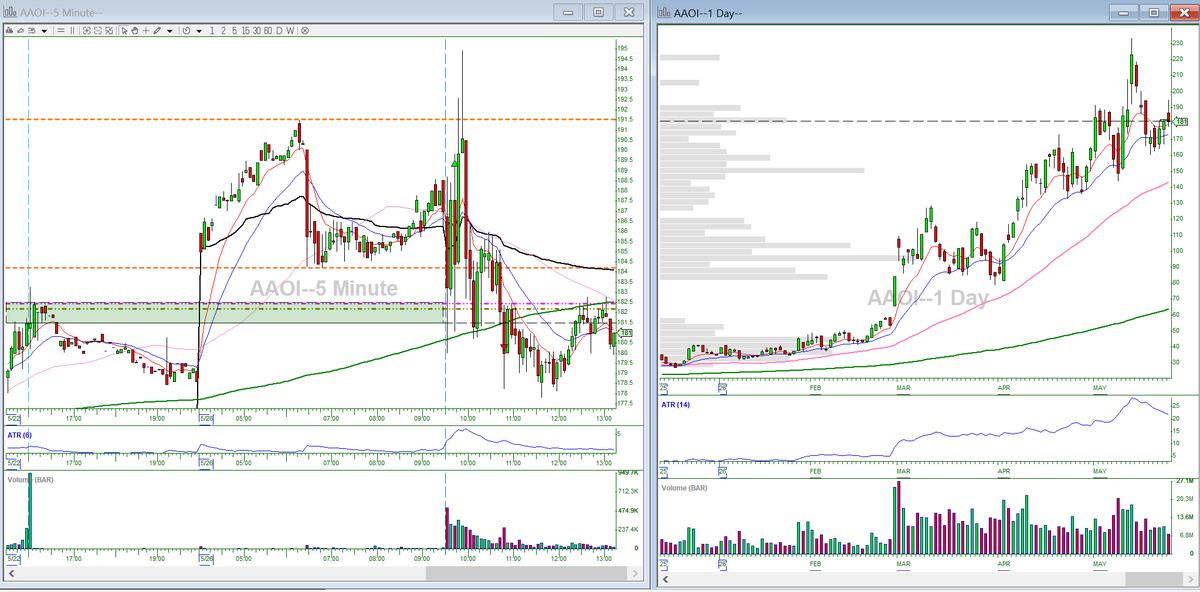Click the first icon in the 5 Minute chart toolbar
The height and width of the screenshot is (592, 1200).
point(10,31)
